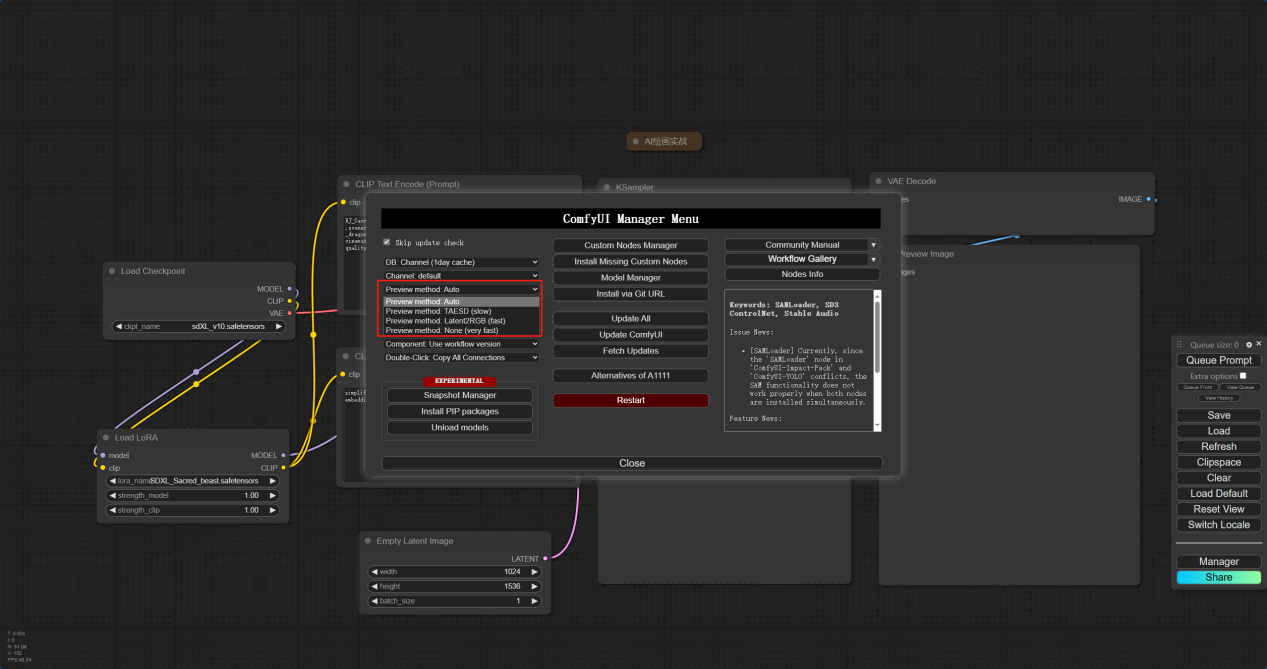Open the Snapshot Manager

(460, 395)
